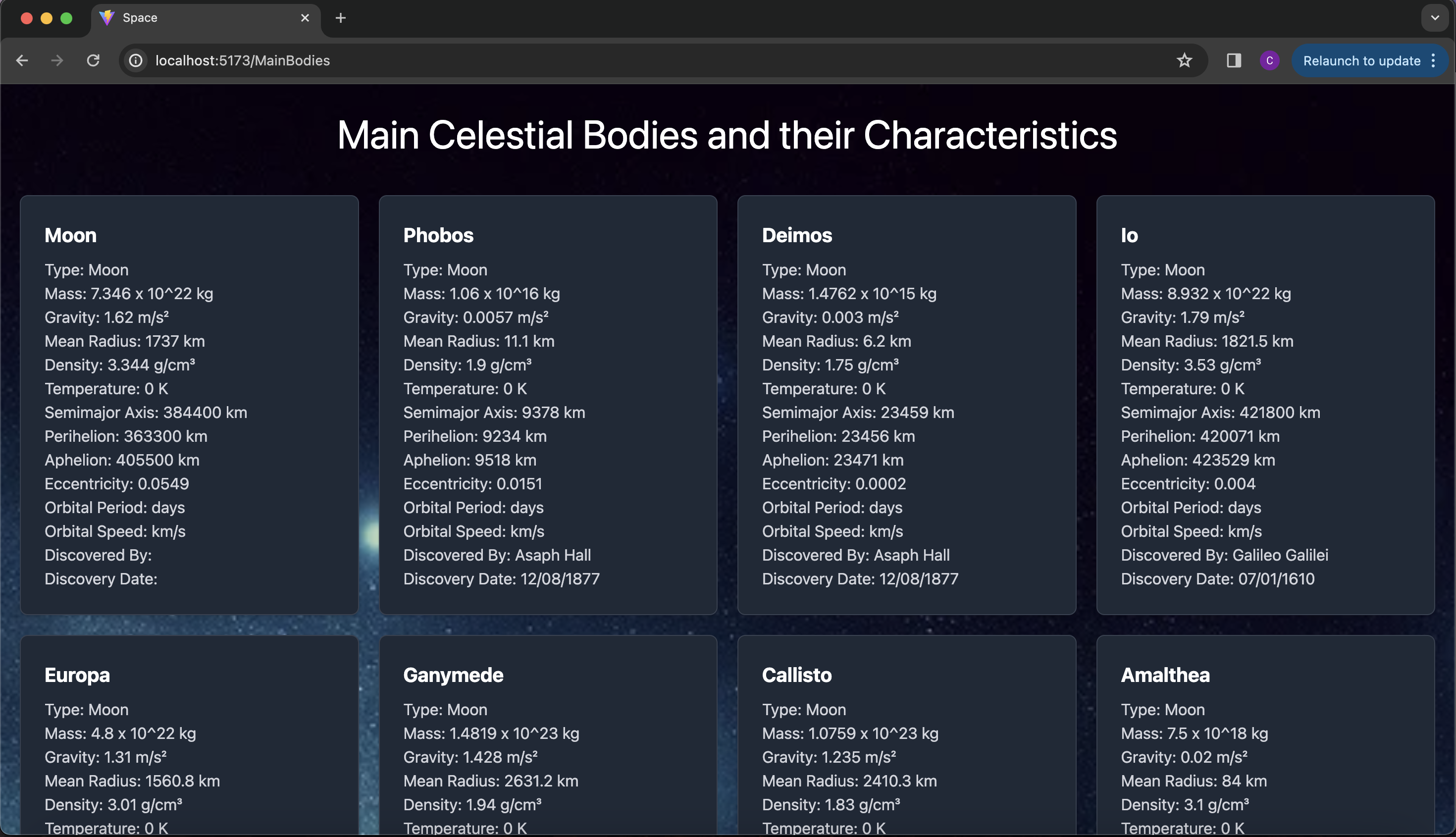Open the purple profile avatar
This screenshot has height=837, width=1456.
click(1269, 60)
